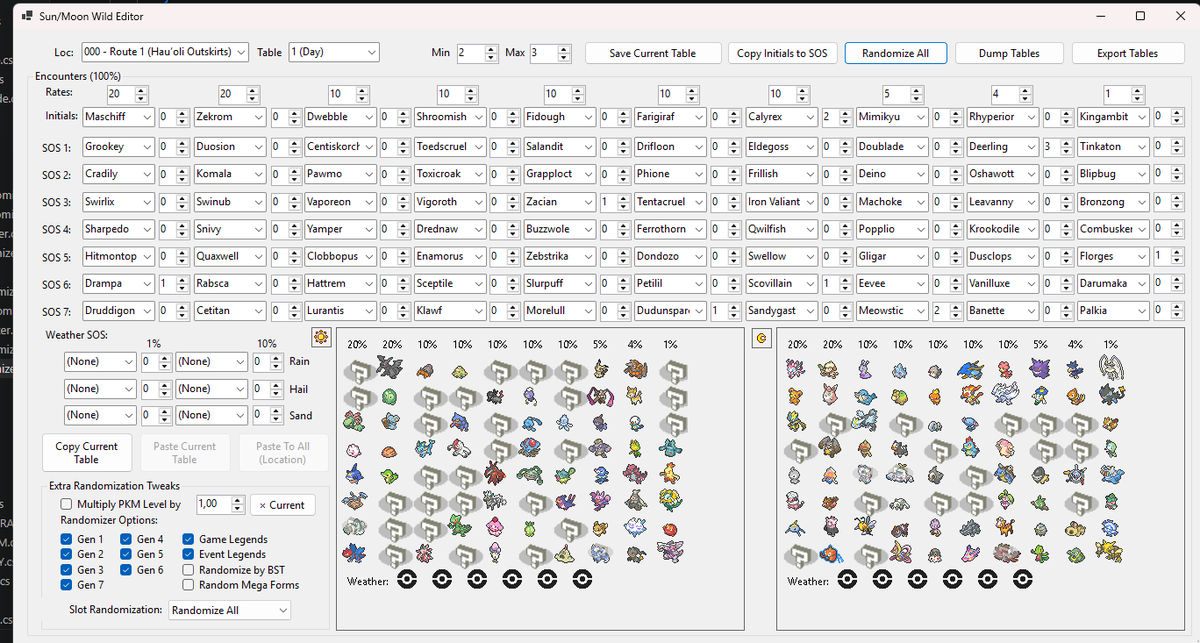Decrease the Max level stepper
The height and width of the screenshot is (643, 1200).
pos(565,57)
